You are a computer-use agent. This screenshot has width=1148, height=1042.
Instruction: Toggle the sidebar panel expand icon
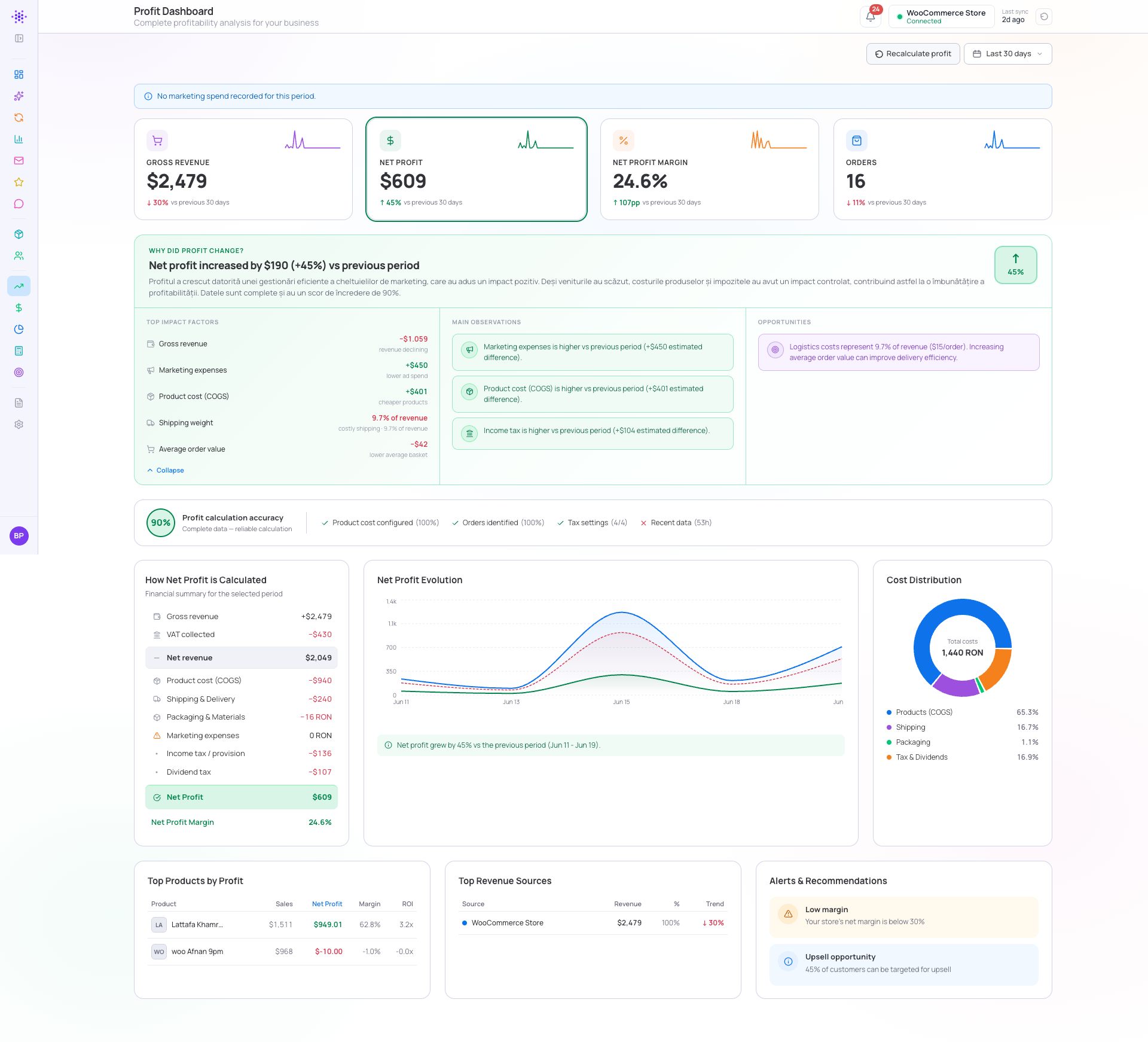tap(19, 38)
